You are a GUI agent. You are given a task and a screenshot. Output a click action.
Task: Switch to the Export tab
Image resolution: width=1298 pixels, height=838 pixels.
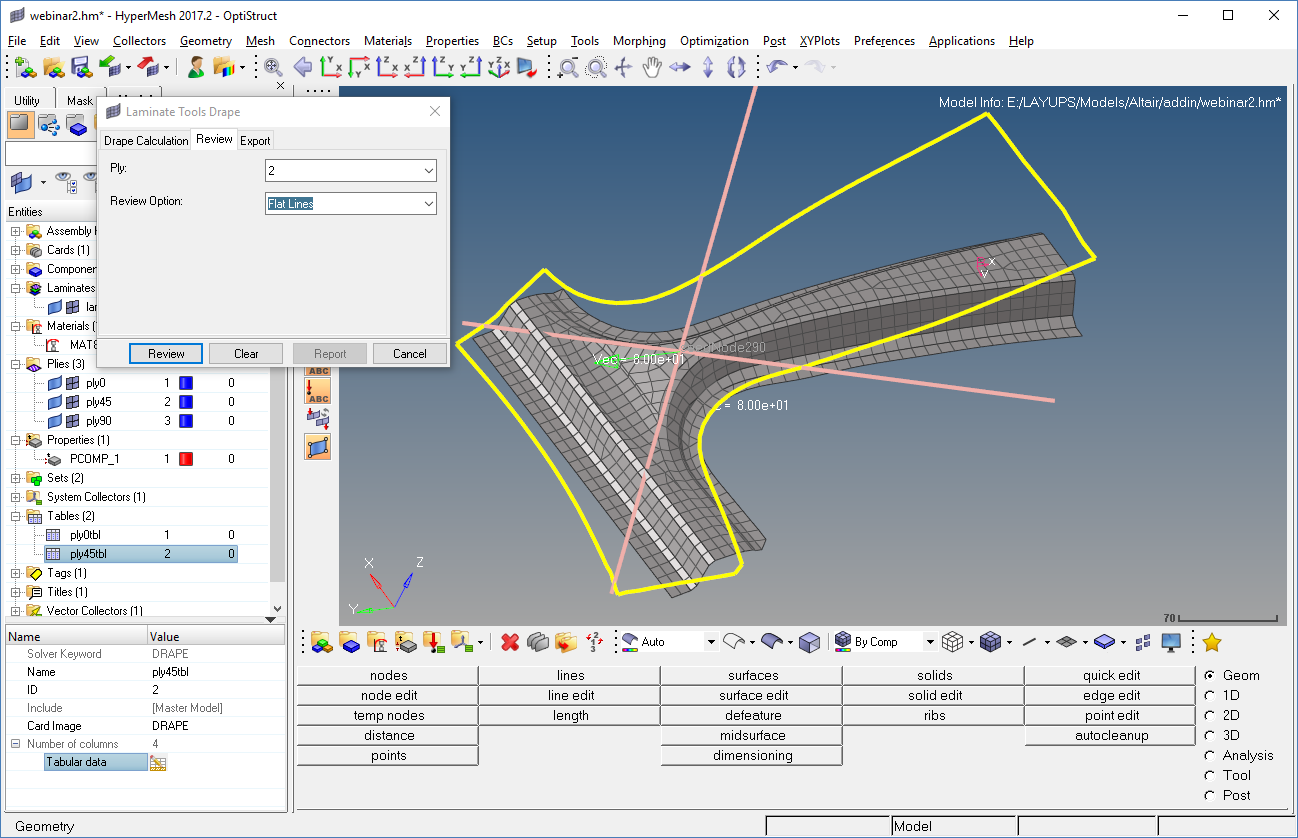pos(255,141)
